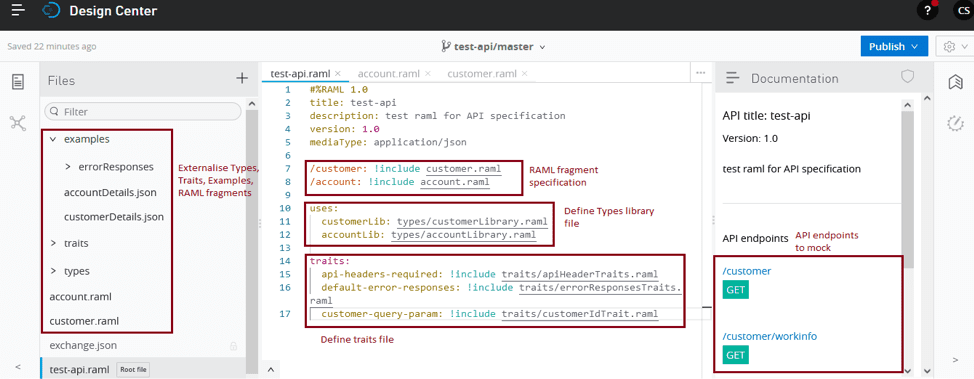Follow the customer.raml include link on line 7
This screenshot has height=379, width=974.
463,169
